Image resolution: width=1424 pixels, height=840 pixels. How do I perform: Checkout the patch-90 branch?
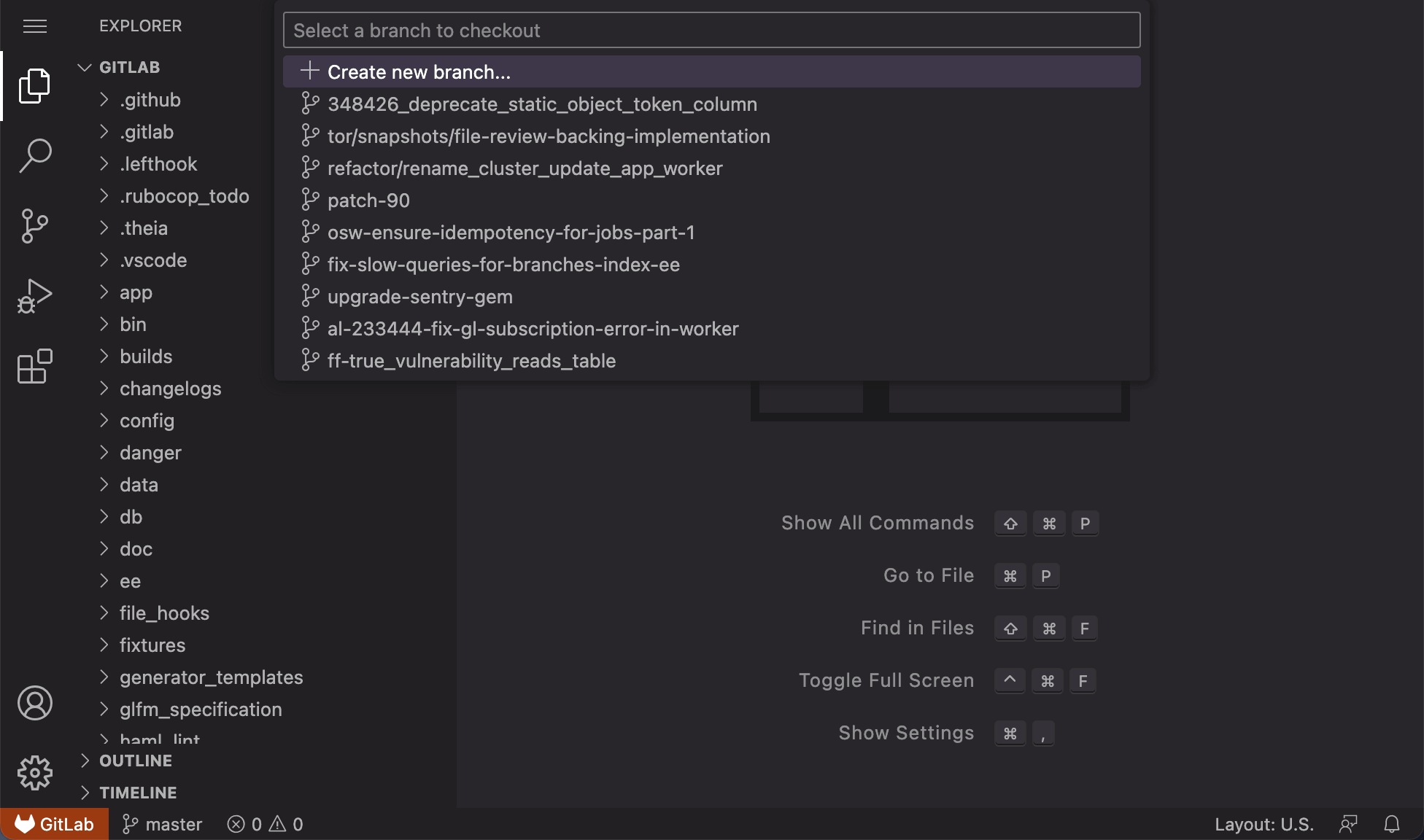368,200
